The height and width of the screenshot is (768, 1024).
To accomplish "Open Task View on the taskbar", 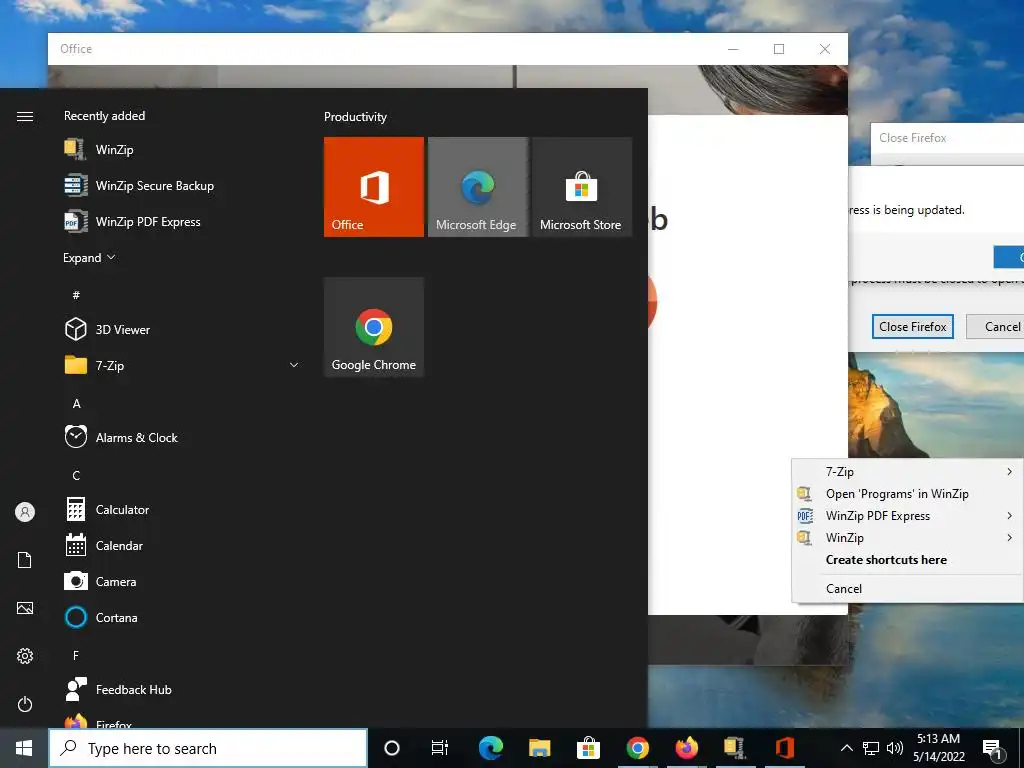I will [440, 748].
